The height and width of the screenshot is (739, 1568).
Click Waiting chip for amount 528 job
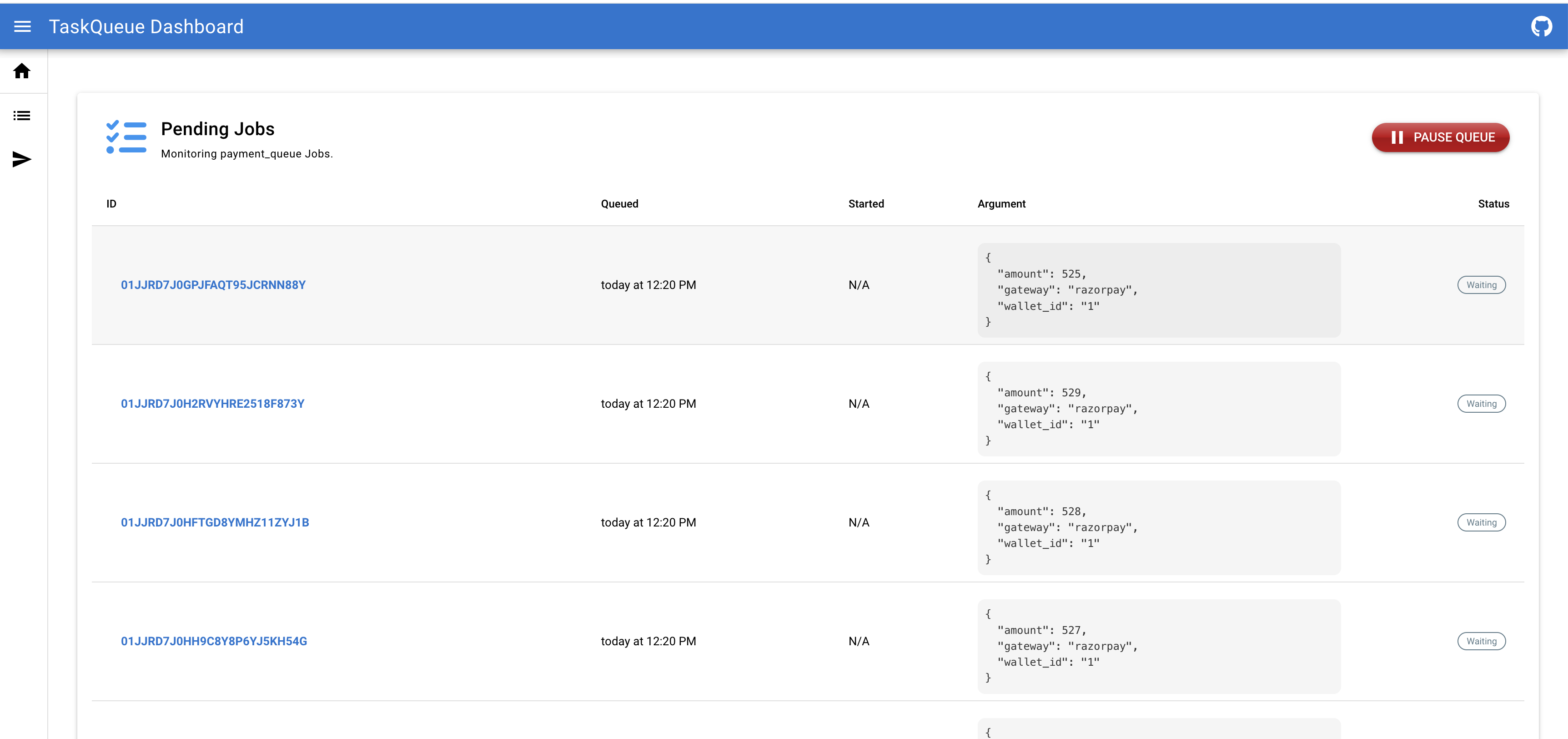click(1480, 523)
